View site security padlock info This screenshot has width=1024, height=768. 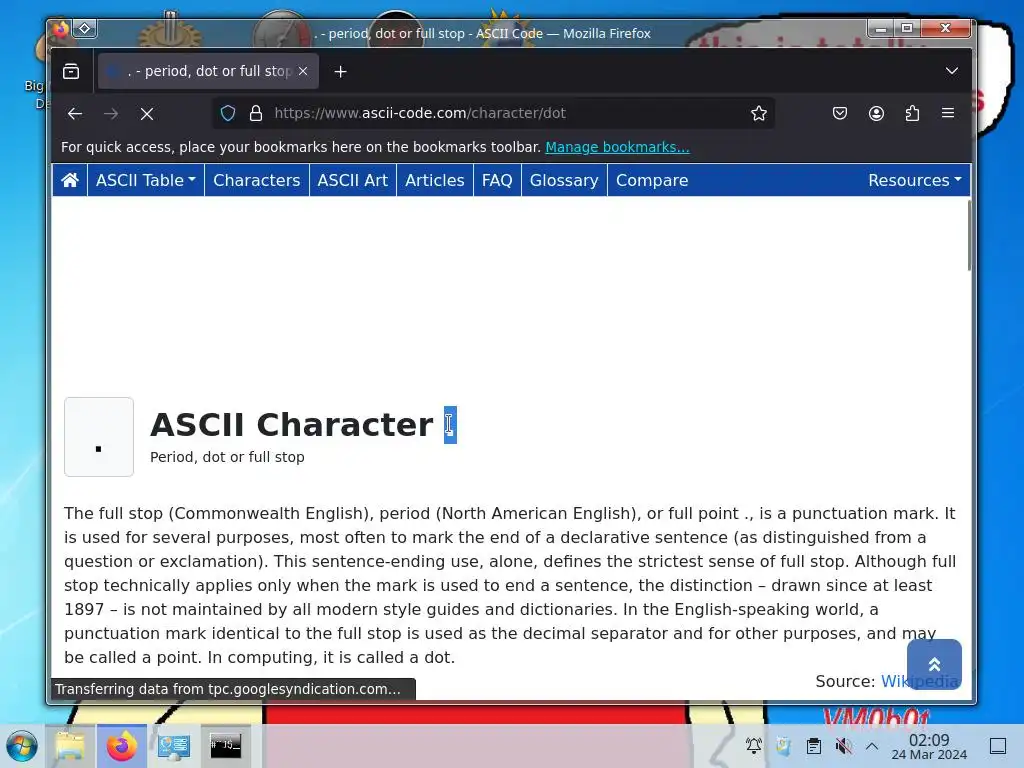pyautogui.click(x=256, y=114)
